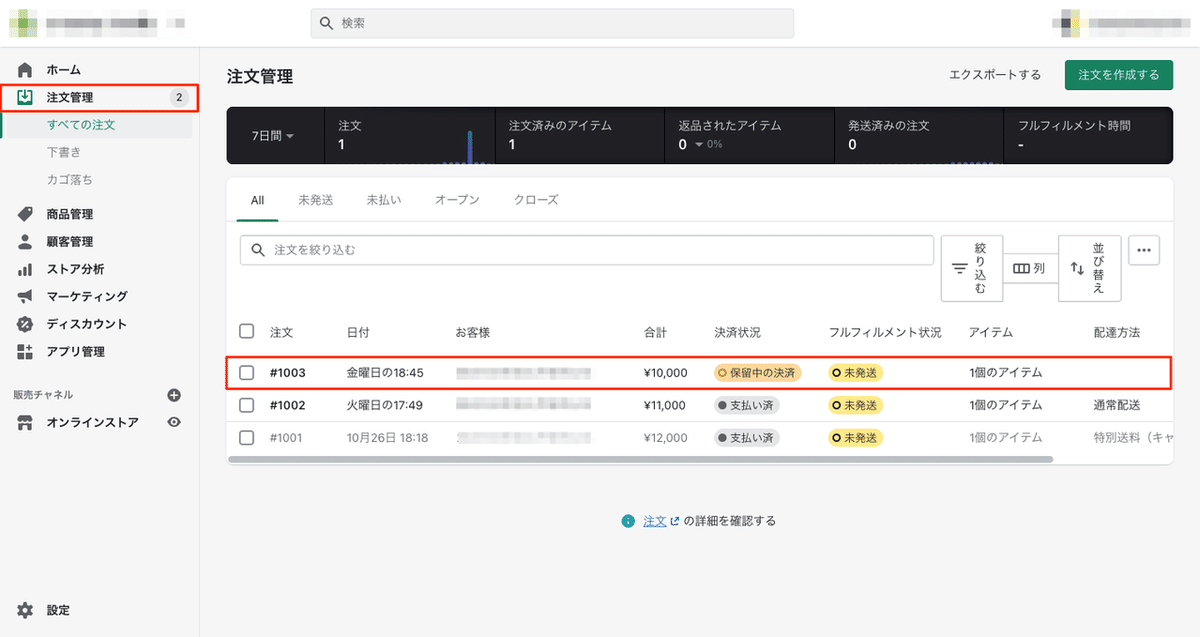Click the horizontal scrollbar under the orders table
The image size is (1200, 637).
pyautogui.click(x=640, y=459)
